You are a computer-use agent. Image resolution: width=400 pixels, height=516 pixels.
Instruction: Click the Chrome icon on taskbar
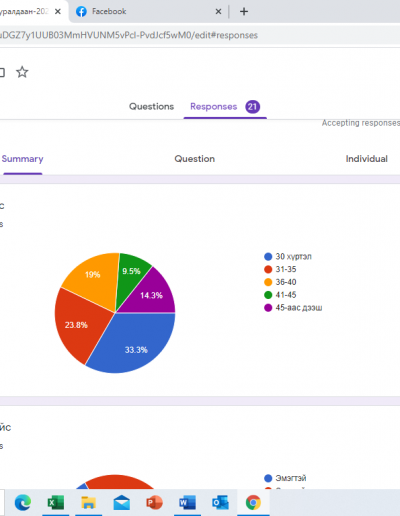coord(253,502)
